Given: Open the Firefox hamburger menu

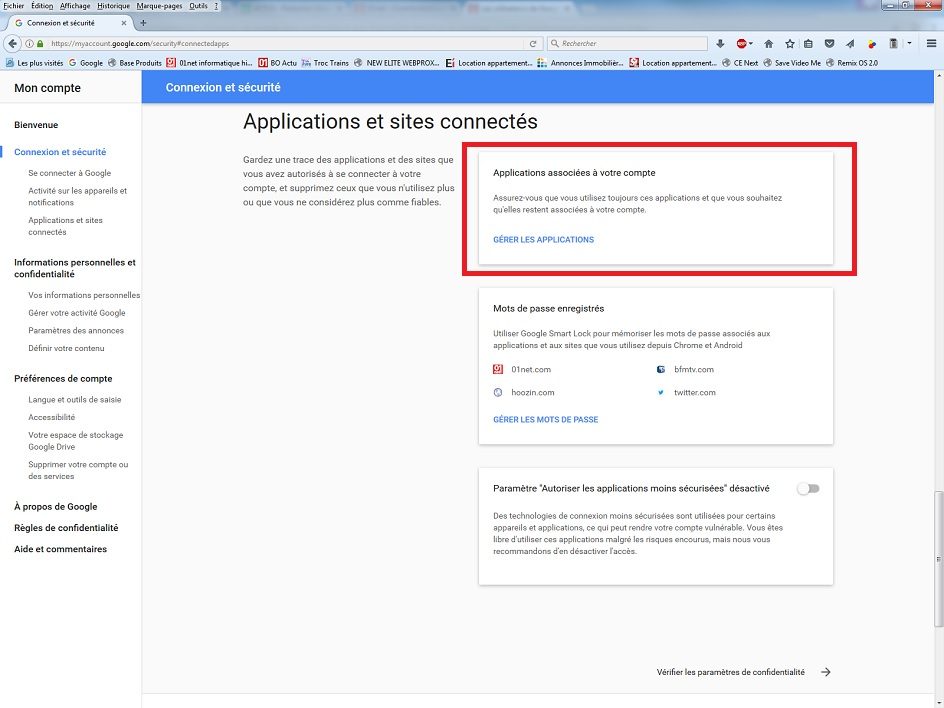Looking at the screenshot, I should point(931,44).
